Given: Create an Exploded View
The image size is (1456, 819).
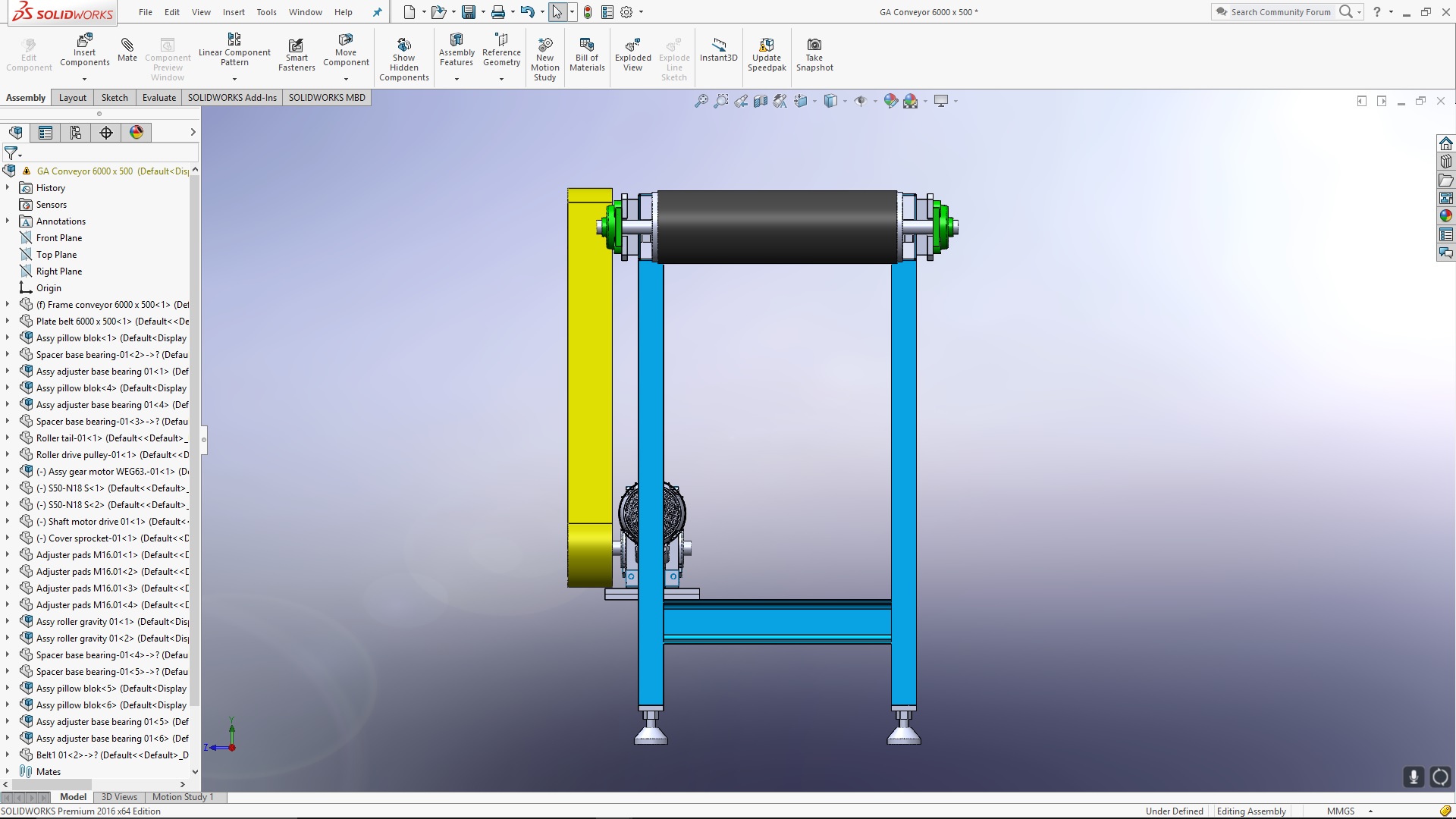Looking at the screenshot, I should (633, 55).
